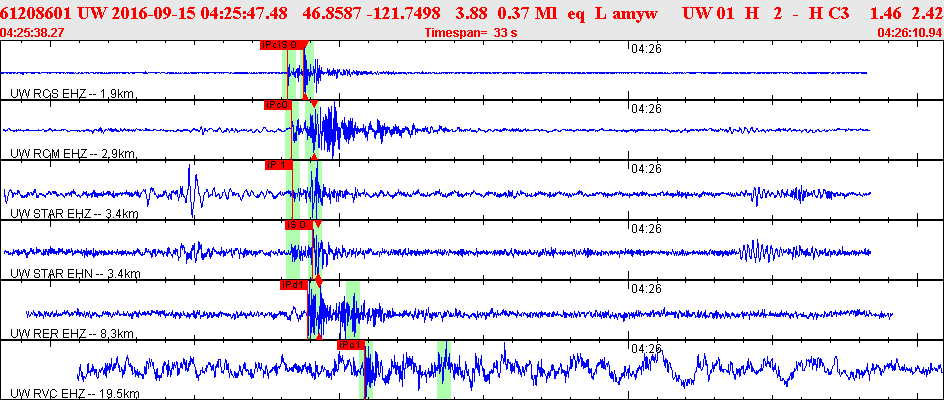Click the UW RER EHZ -- 8.3km label

(73, 334)
